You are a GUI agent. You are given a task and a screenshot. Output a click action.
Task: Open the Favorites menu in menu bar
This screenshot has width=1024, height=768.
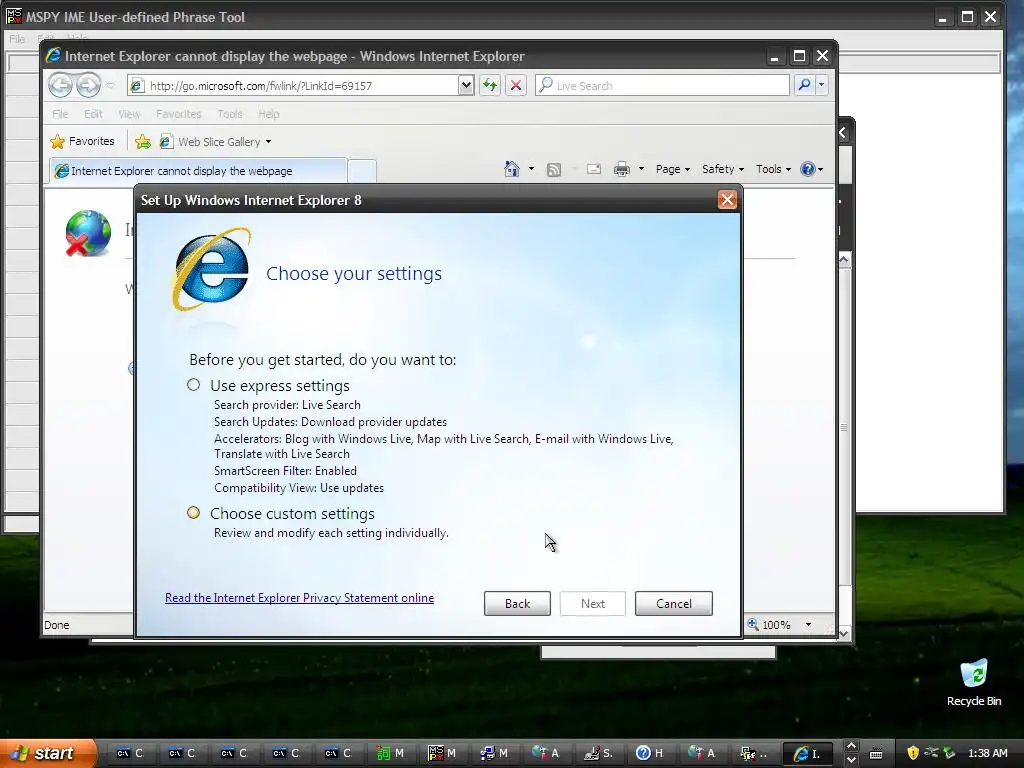click(x=178, y=114)
